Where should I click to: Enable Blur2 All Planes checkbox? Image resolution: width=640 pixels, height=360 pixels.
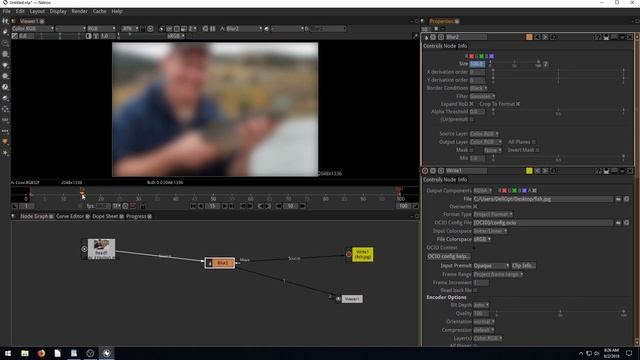[533, 142]
